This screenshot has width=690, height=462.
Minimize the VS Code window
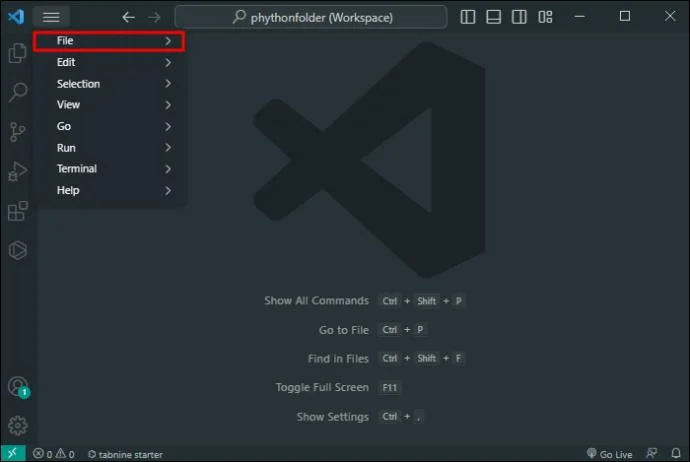580,17
